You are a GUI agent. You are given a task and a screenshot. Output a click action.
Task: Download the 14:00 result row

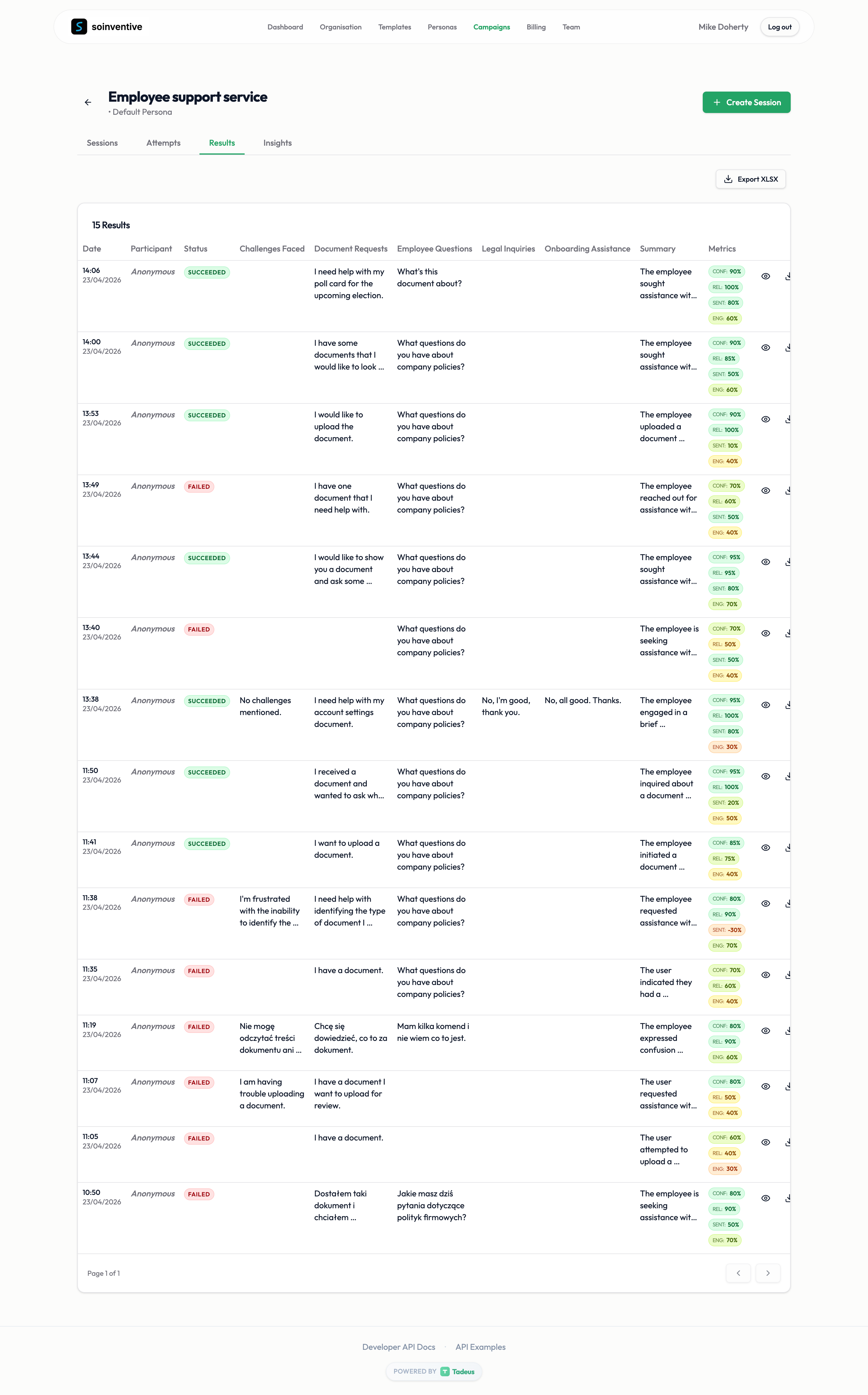click(x=788, y=347)
